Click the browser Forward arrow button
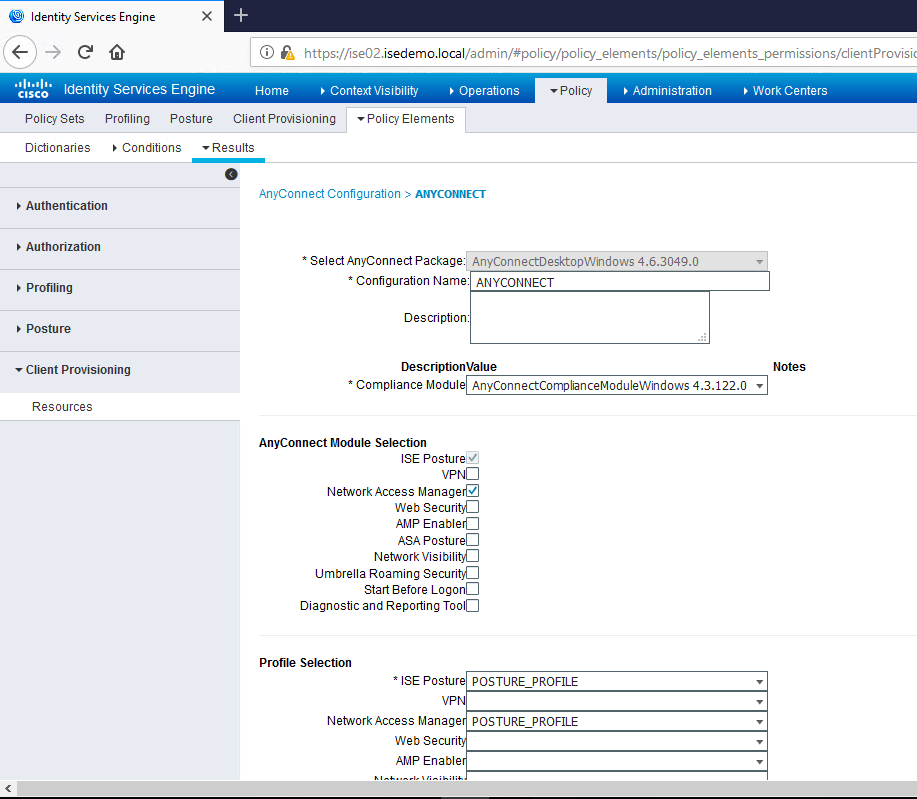 (x=53, y=52)
